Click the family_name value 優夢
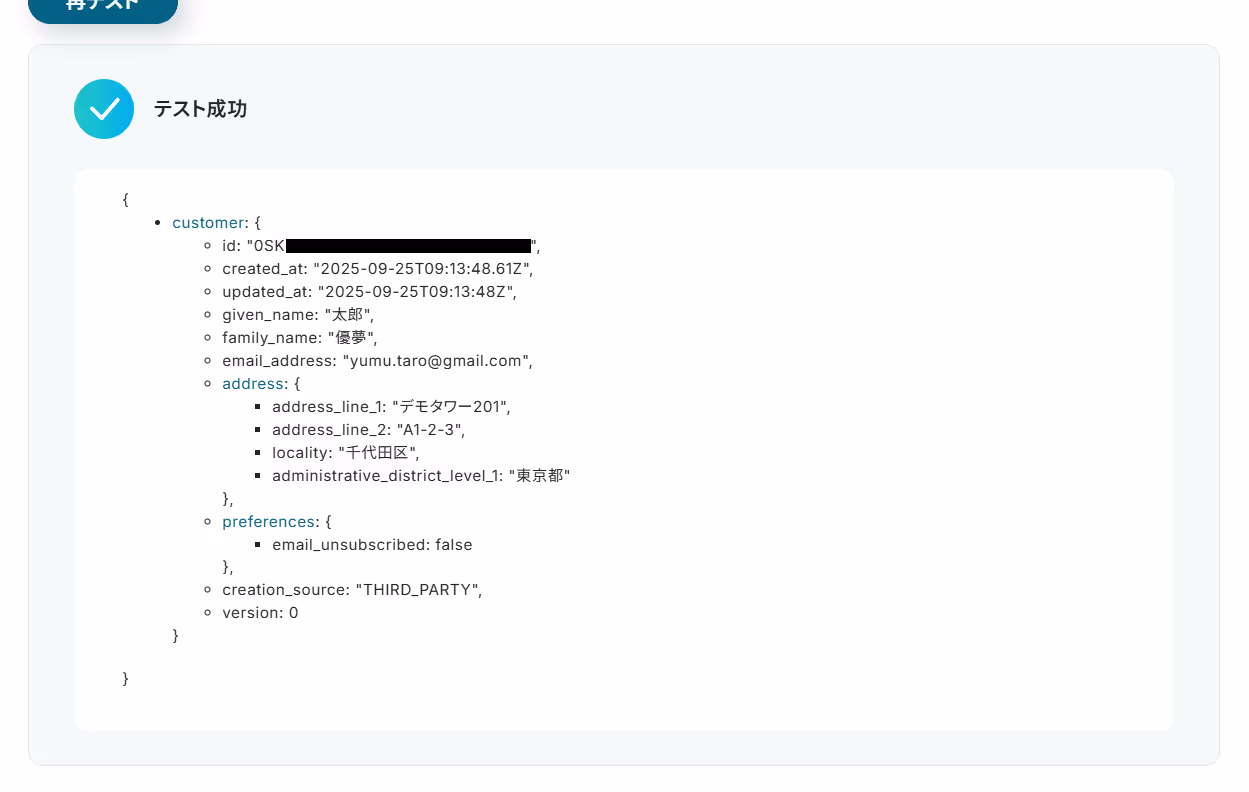The width and height of the screenshot is (1249, 792). 351,338
